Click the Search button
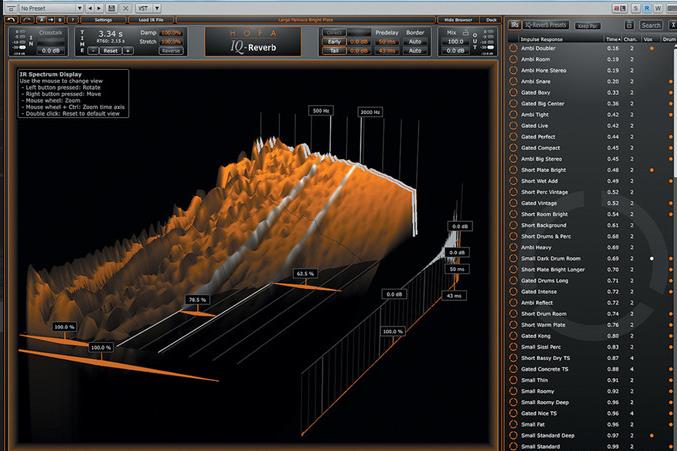This screenshot has width=677, height=451. (x=651, y=25)
